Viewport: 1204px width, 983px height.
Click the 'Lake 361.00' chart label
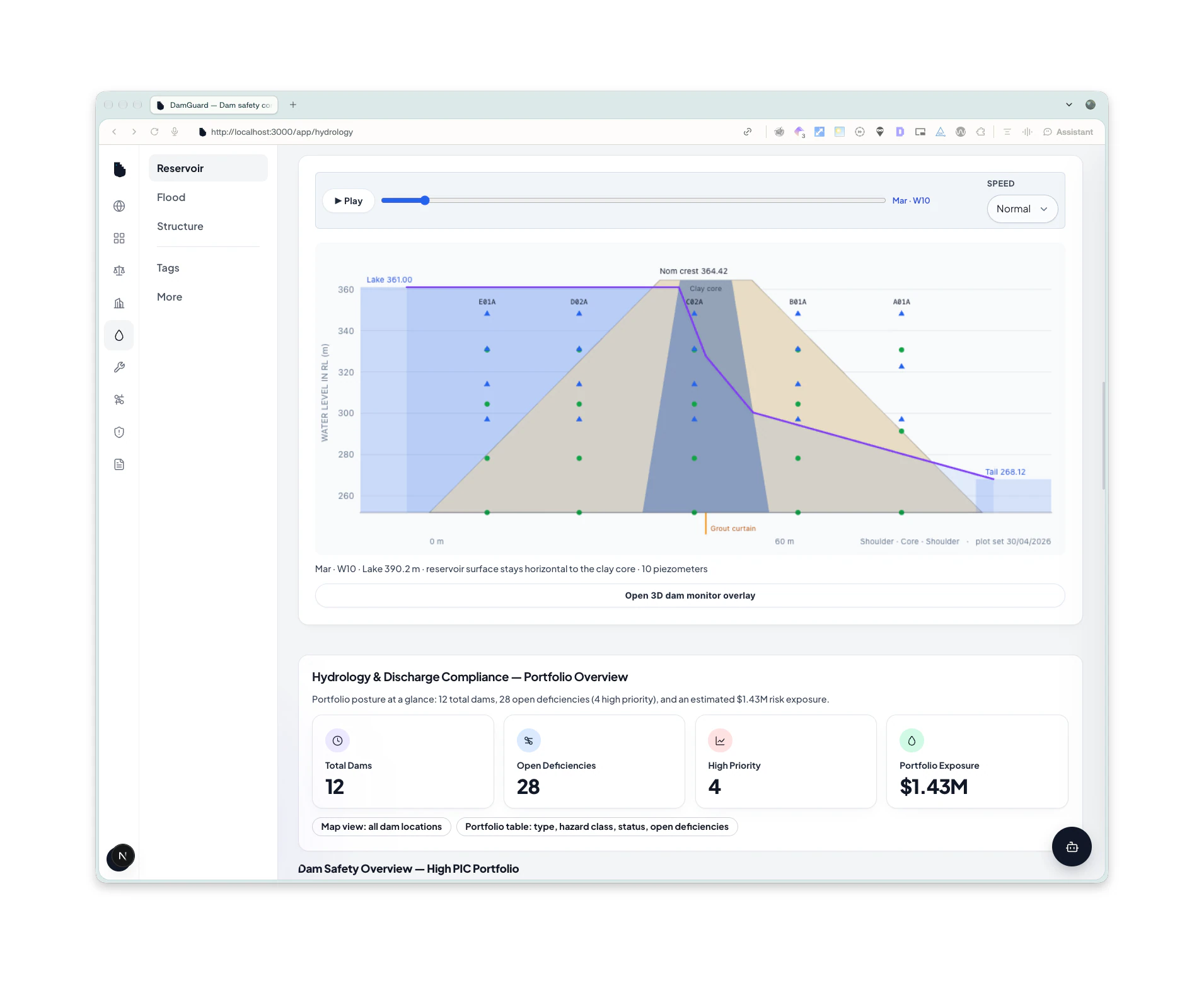coord(389,280)
